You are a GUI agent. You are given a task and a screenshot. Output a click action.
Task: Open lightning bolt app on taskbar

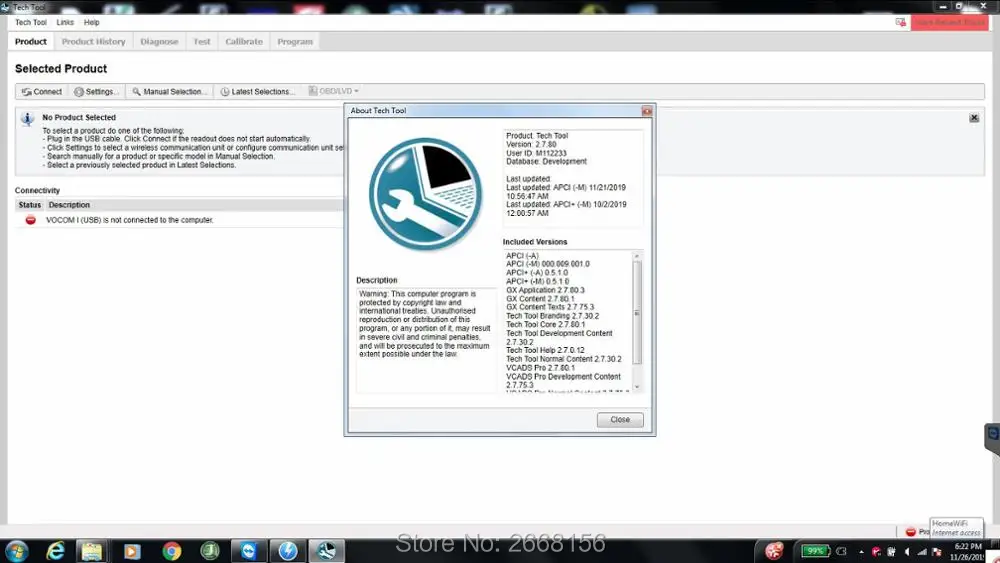288,551
